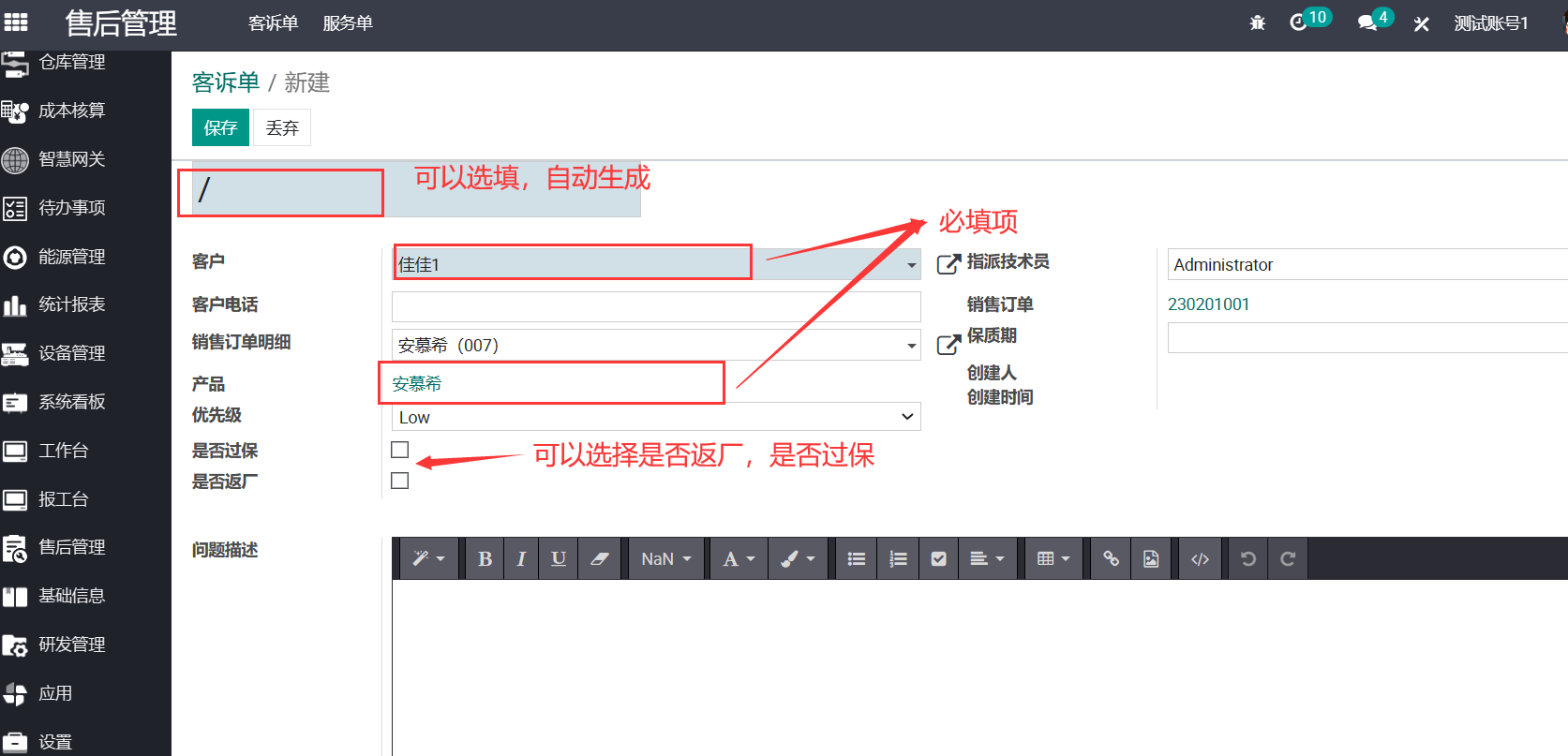Open the 客诉单 top menu

[x=273, y=23]
